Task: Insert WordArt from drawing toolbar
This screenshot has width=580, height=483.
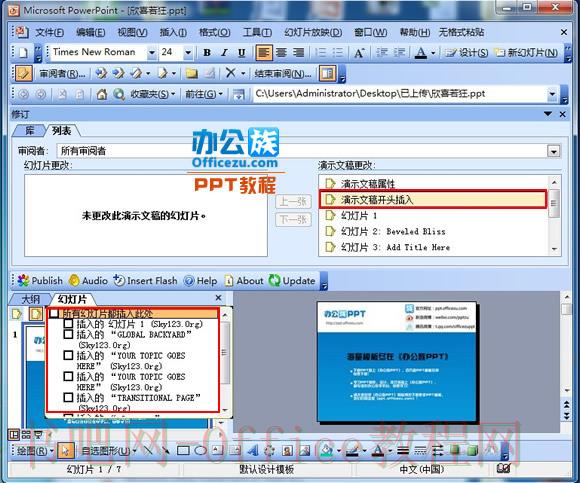Action: pos(252,450)
